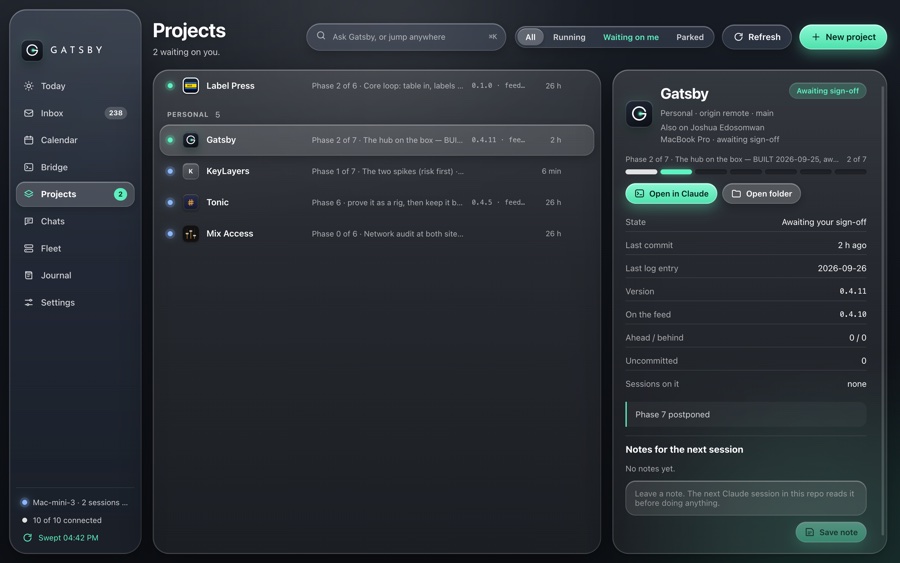
Task: Click the Calendar icon in sidebar
Action: pyautogui.click(x=29, y=140)
